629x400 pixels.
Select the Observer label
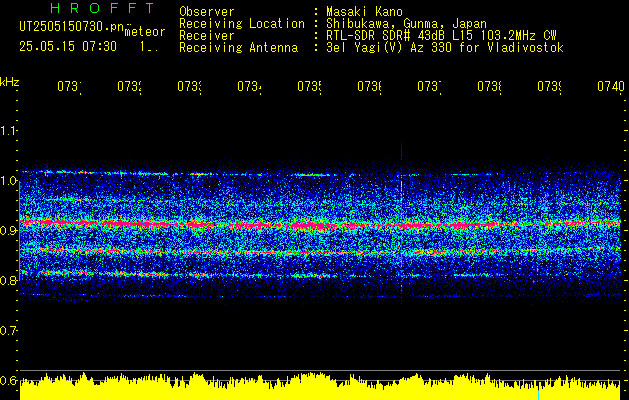[x=207, y=11]
